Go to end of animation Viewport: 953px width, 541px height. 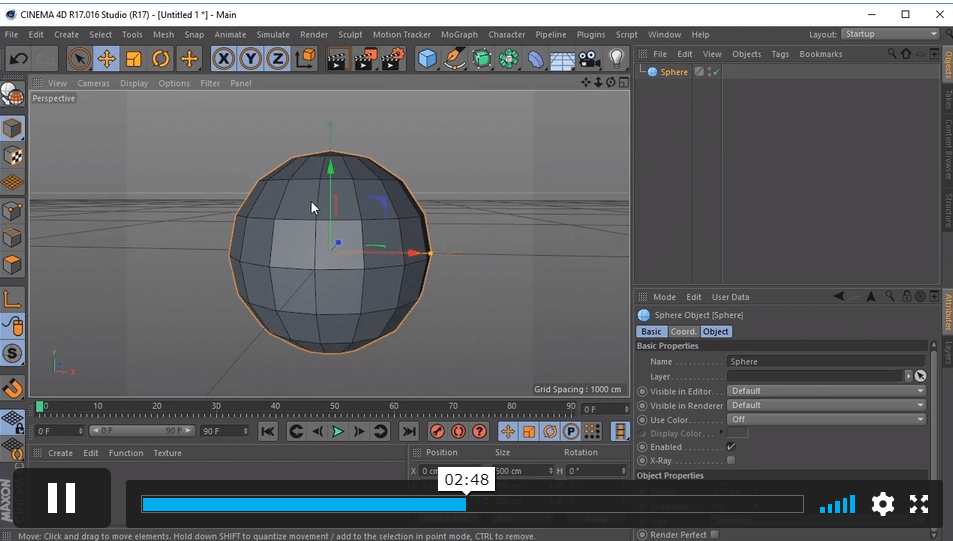click(409, 432)
